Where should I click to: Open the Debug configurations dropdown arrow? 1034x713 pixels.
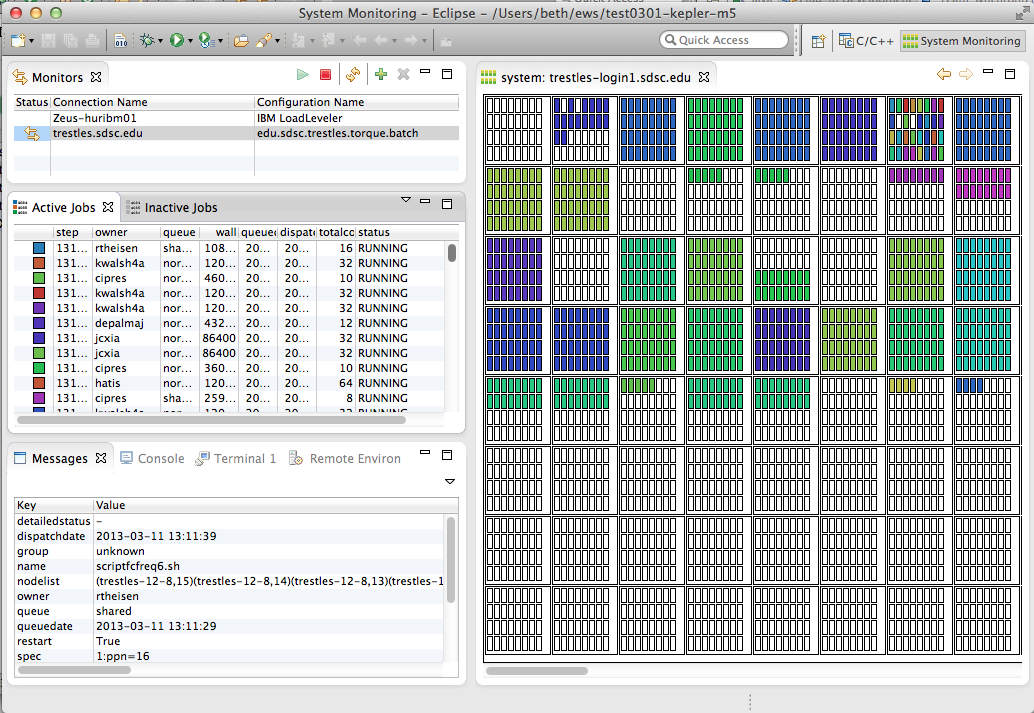point(160,42)
